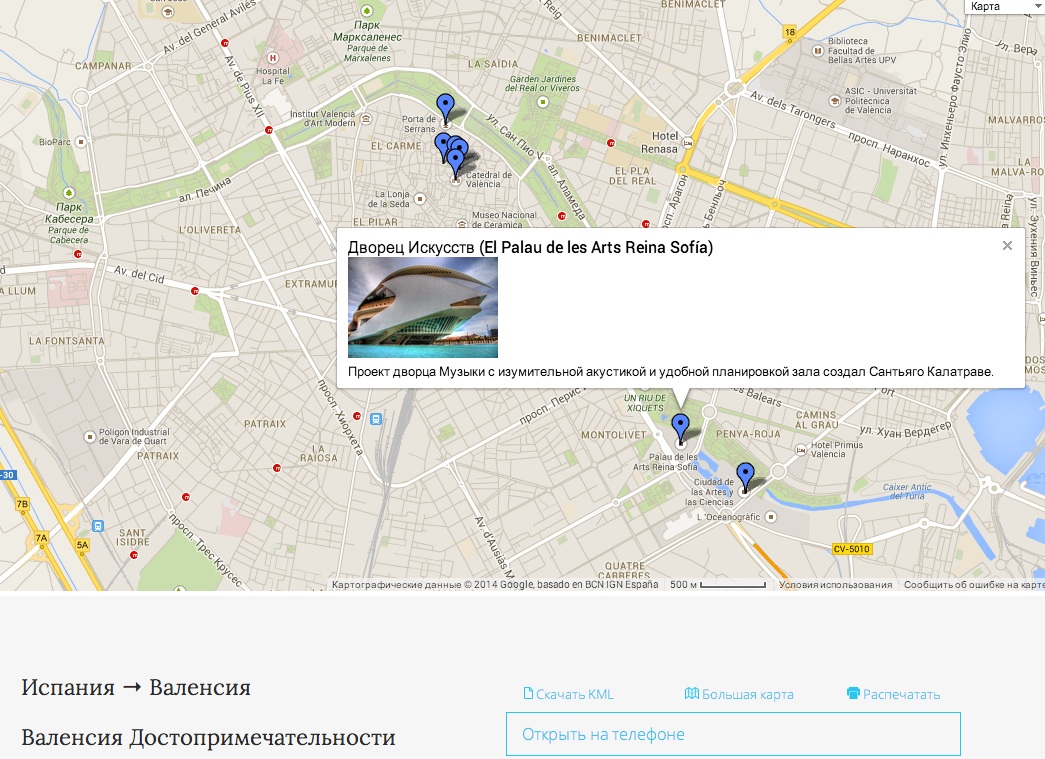Click the Hospital La Fe map icon
Viewport: 1045px width, 759px height.
pos(272,58)
